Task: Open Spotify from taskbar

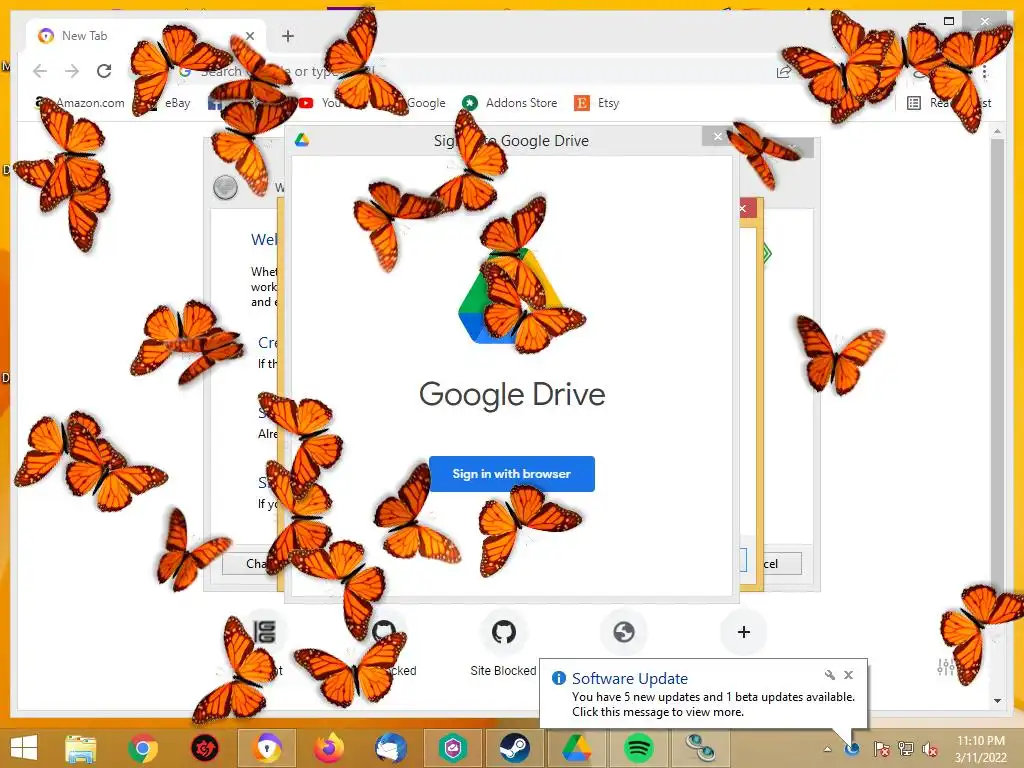Action: point(639,748)
